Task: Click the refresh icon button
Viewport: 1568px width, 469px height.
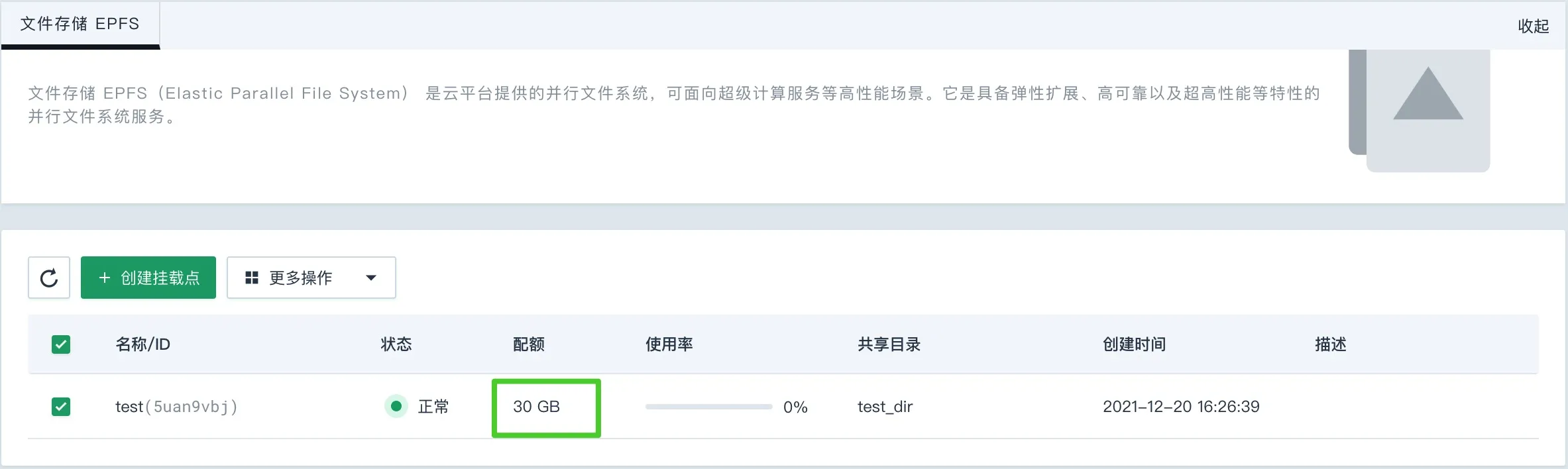Action: (x=49, y=278)
